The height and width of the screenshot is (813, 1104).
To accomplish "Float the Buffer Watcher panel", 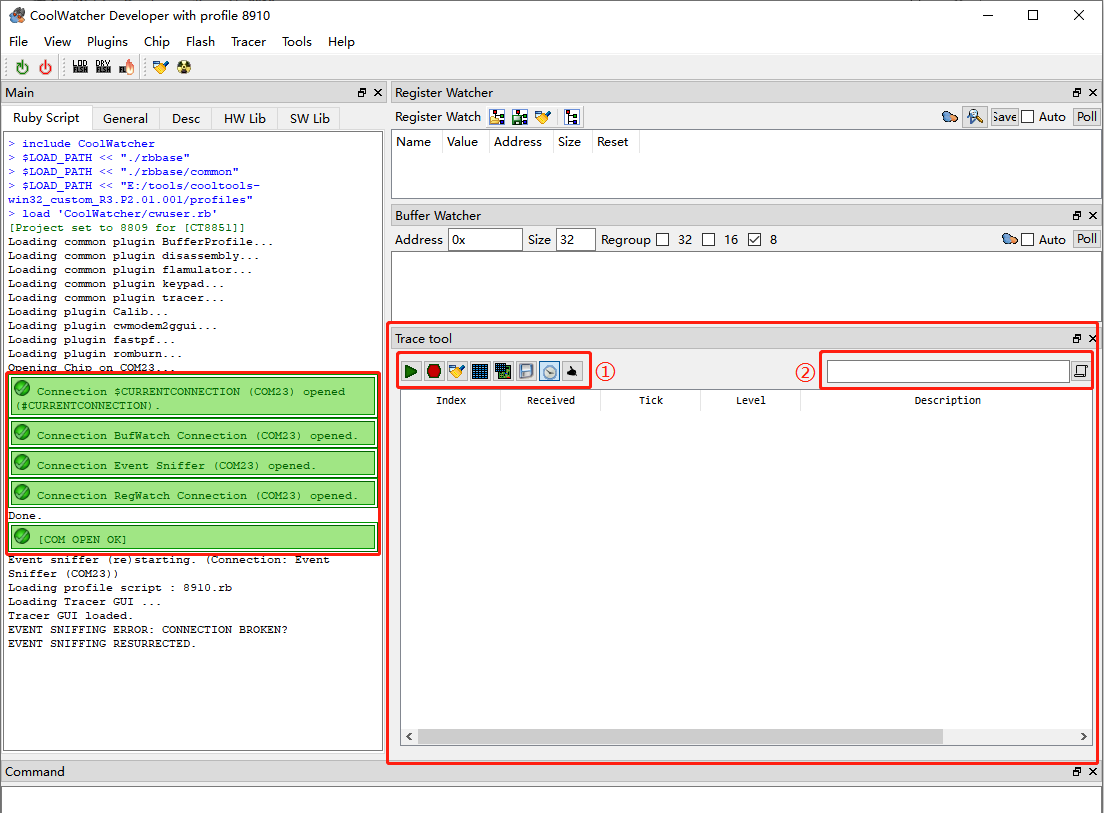I will click(x=1077, y=215).
